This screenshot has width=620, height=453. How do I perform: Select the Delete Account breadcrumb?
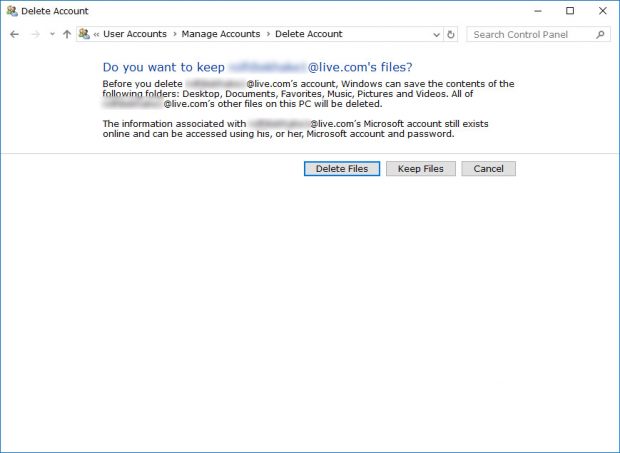(308, 34)
